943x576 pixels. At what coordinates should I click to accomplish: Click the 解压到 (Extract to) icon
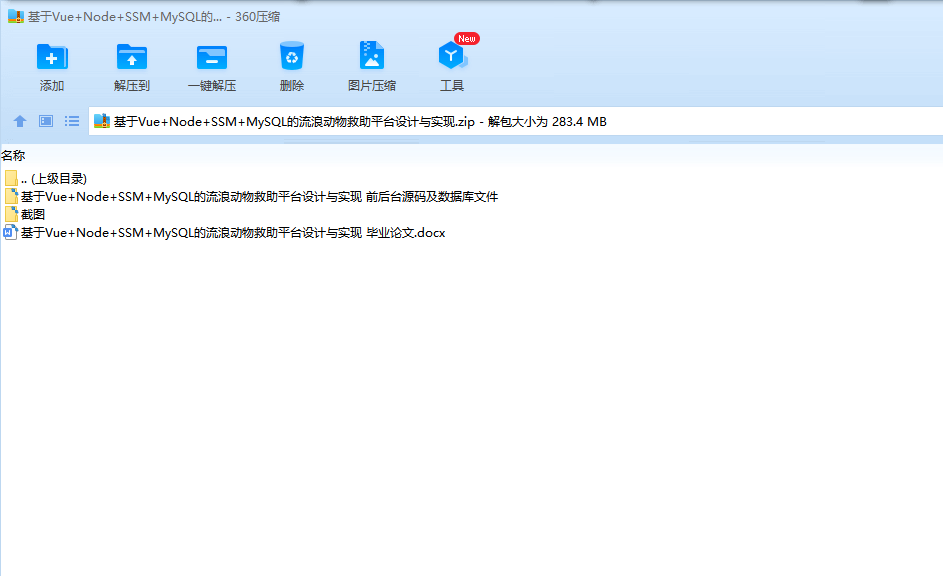click(x=132, y=57)
